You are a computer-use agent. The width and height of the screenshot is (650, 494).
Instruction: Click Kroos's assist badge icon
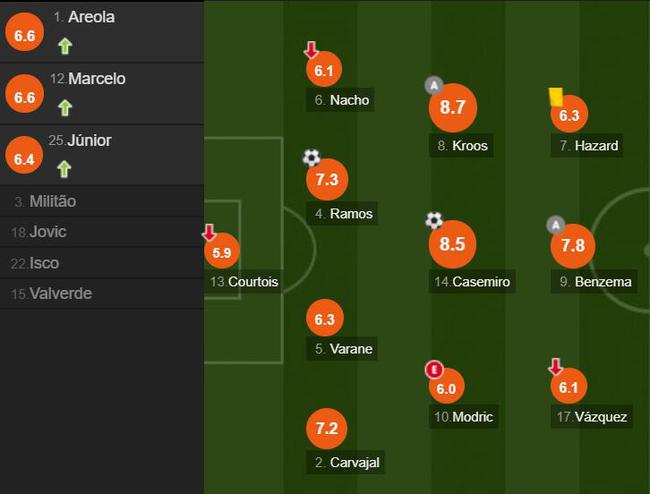pos(434,85)
